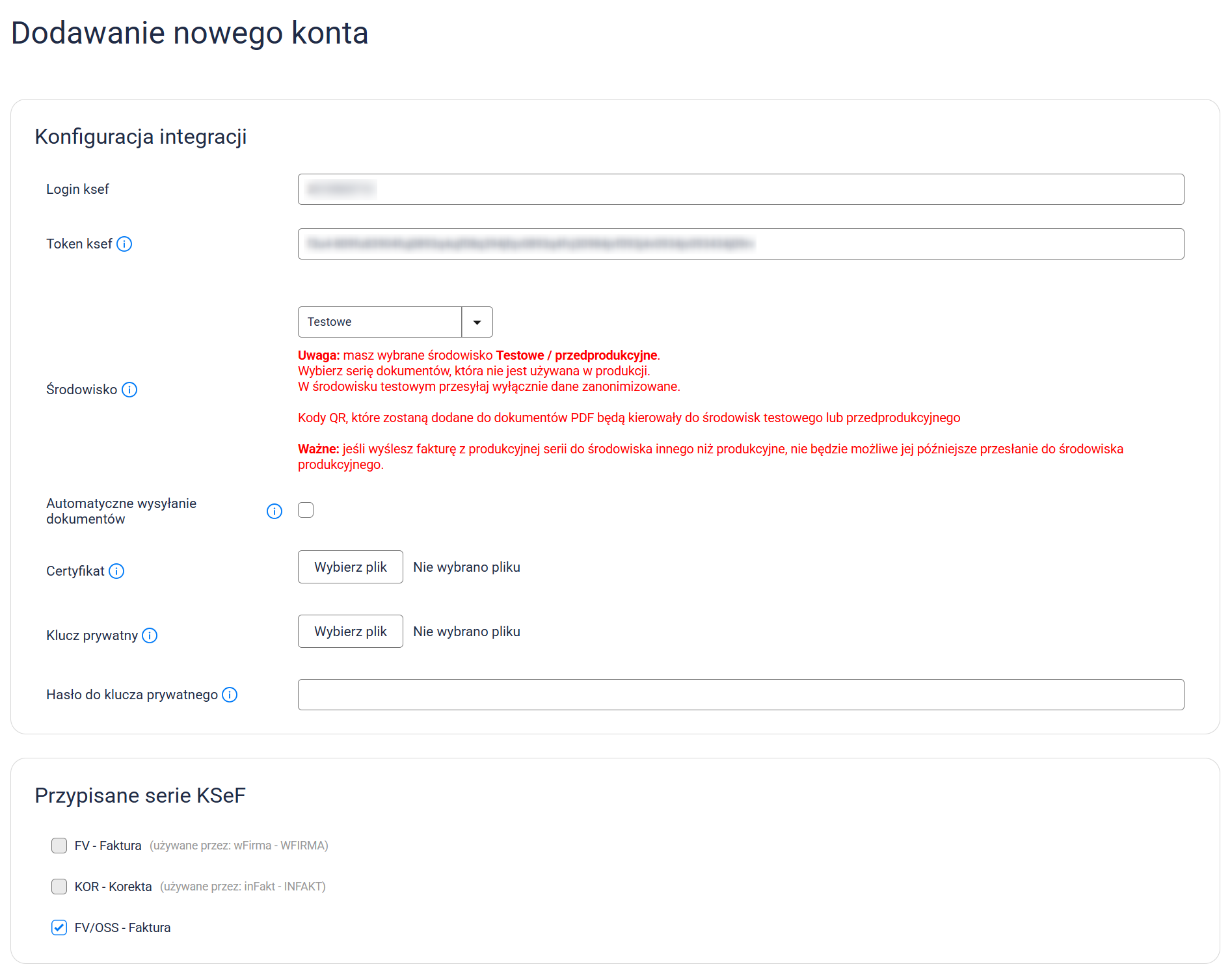The width and height of the screenshot is (1232, 975).
Task: Check the KOR - Korekta series
Action: point(59,887)
